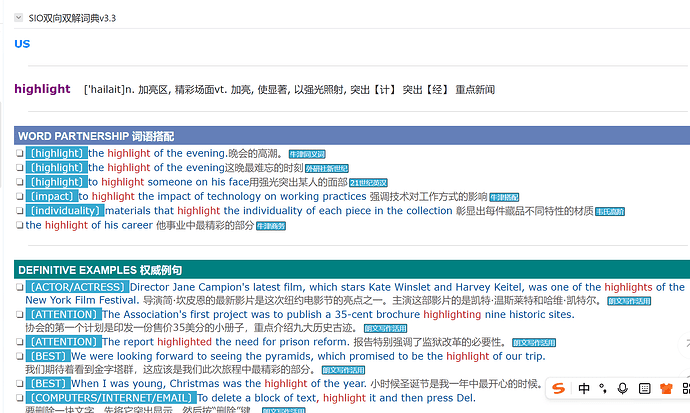Screen dimensions: 690x413
Task: Collapse the WORD PARTNERSHIP 词语搭配 section header
Action: [x=95, y=135]
